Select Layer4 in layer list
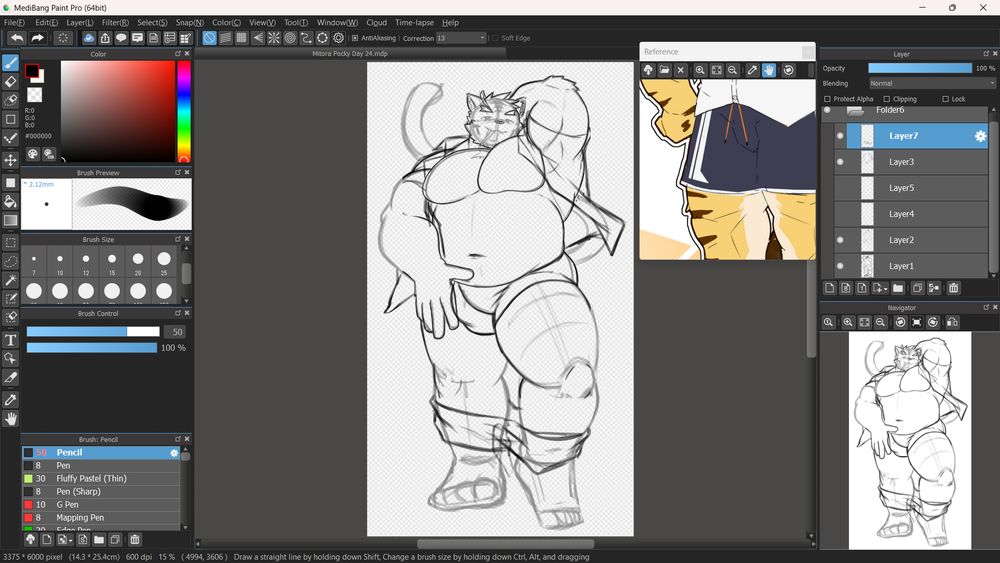 911,214
